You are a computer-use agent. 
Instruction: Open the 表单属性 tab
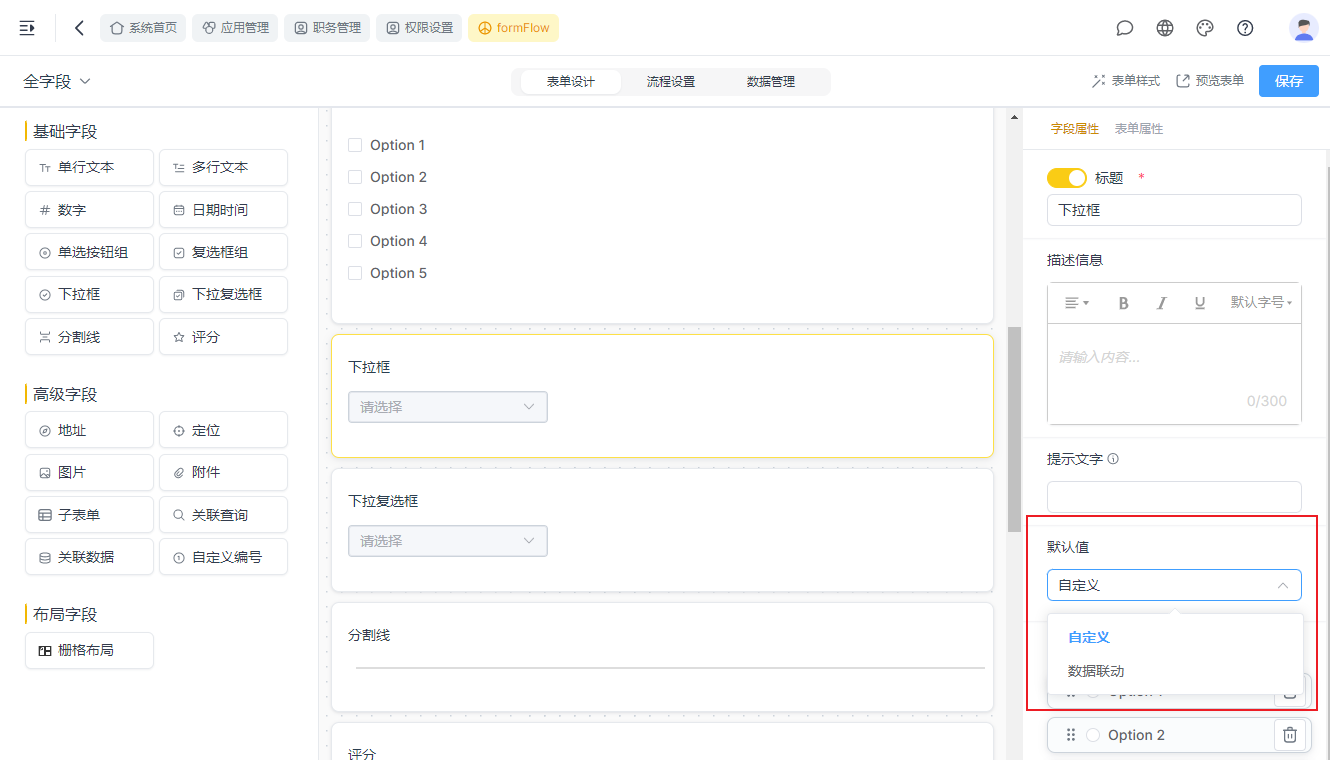pos(1138,129)
